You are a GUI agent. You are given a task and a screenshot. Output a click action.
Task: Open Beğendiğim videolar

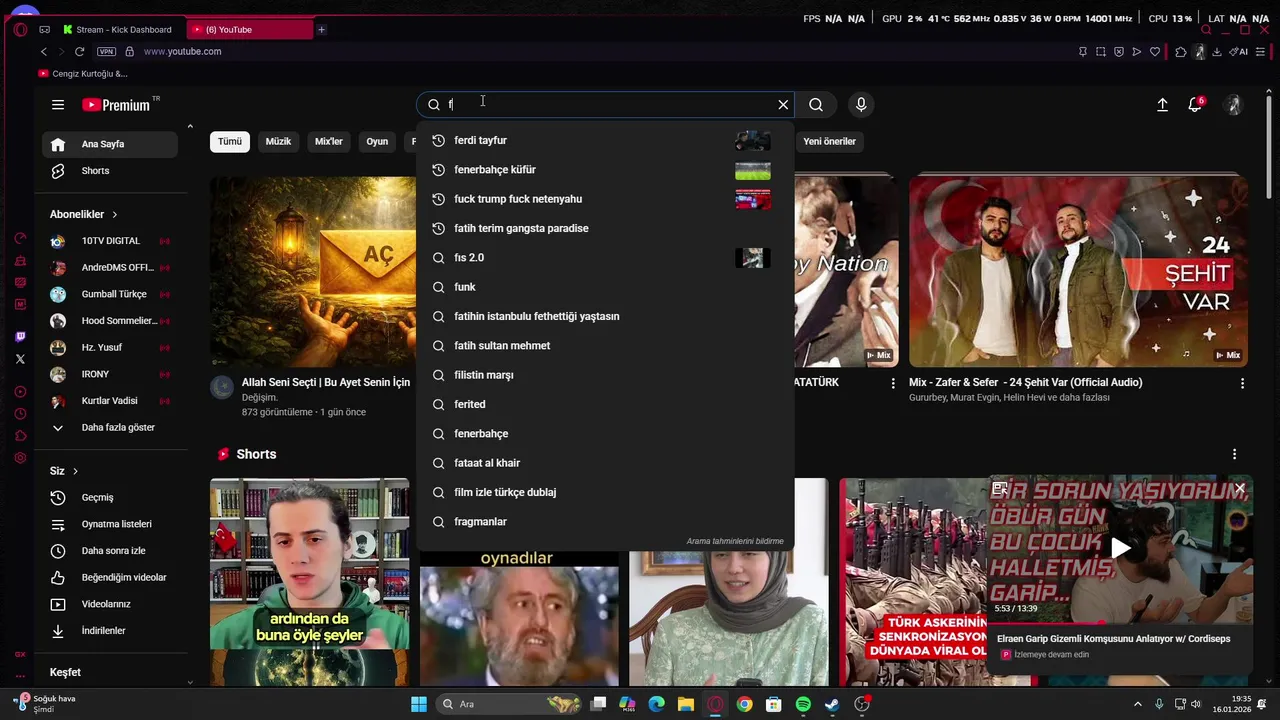point(110,578)
